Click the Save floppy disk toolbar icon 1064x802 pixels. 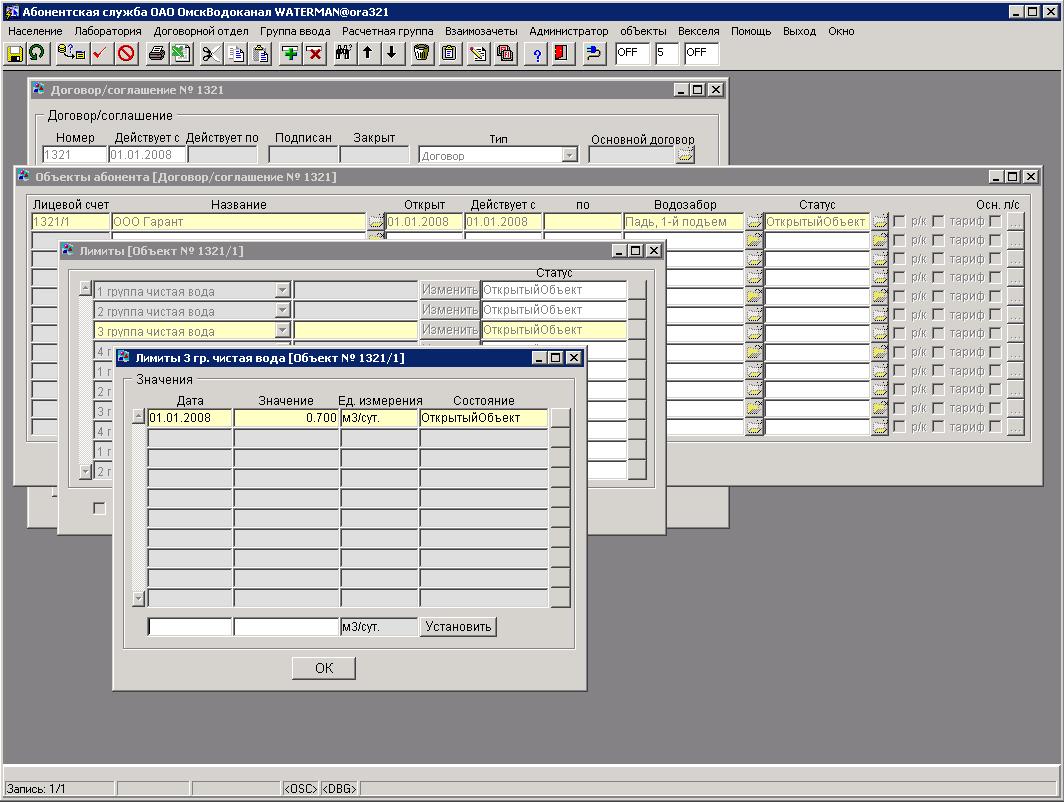[x=15, y=53]
